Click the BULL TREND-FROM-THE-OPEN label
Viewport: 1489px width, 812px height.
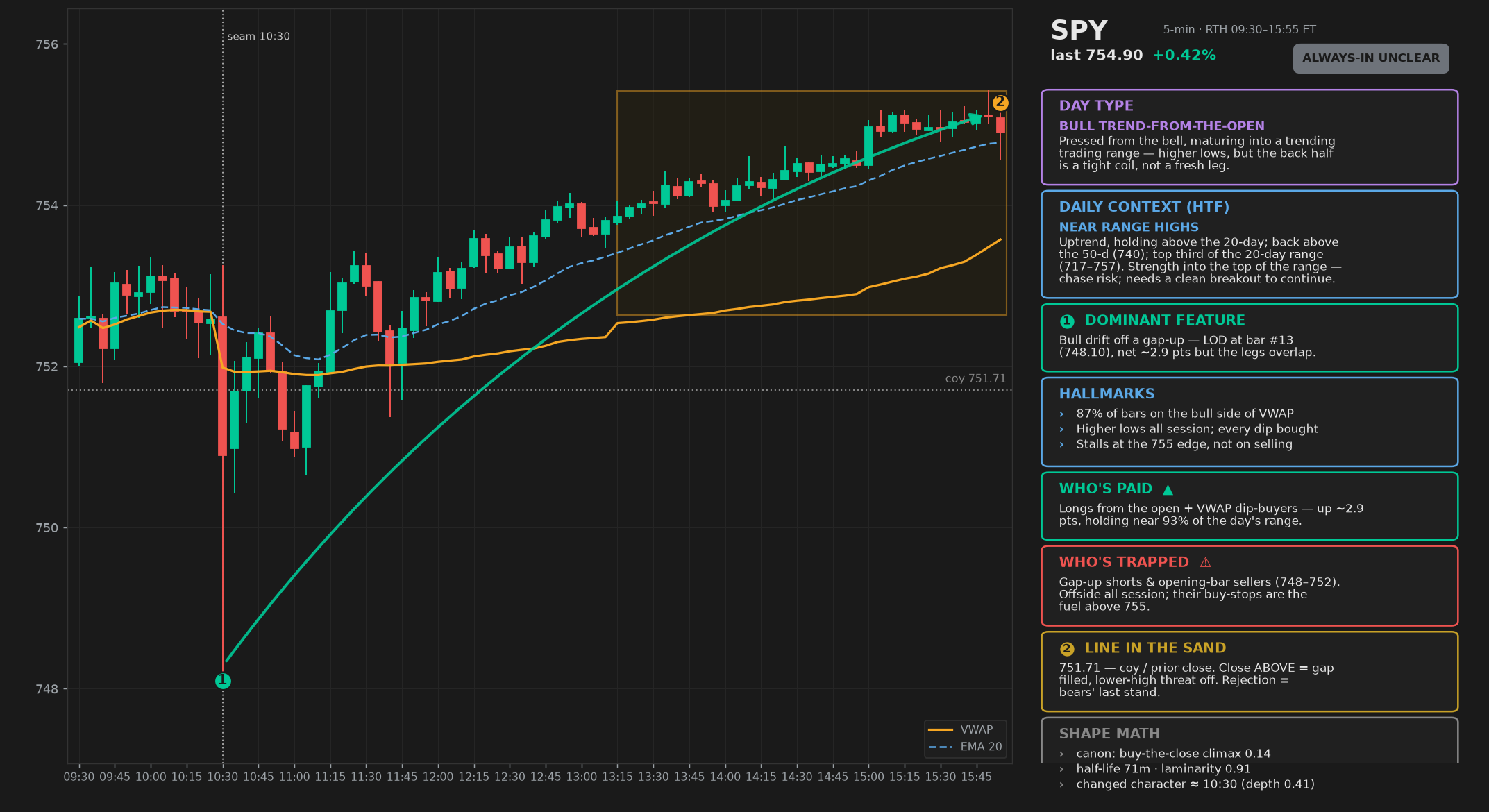[1161, 126]
